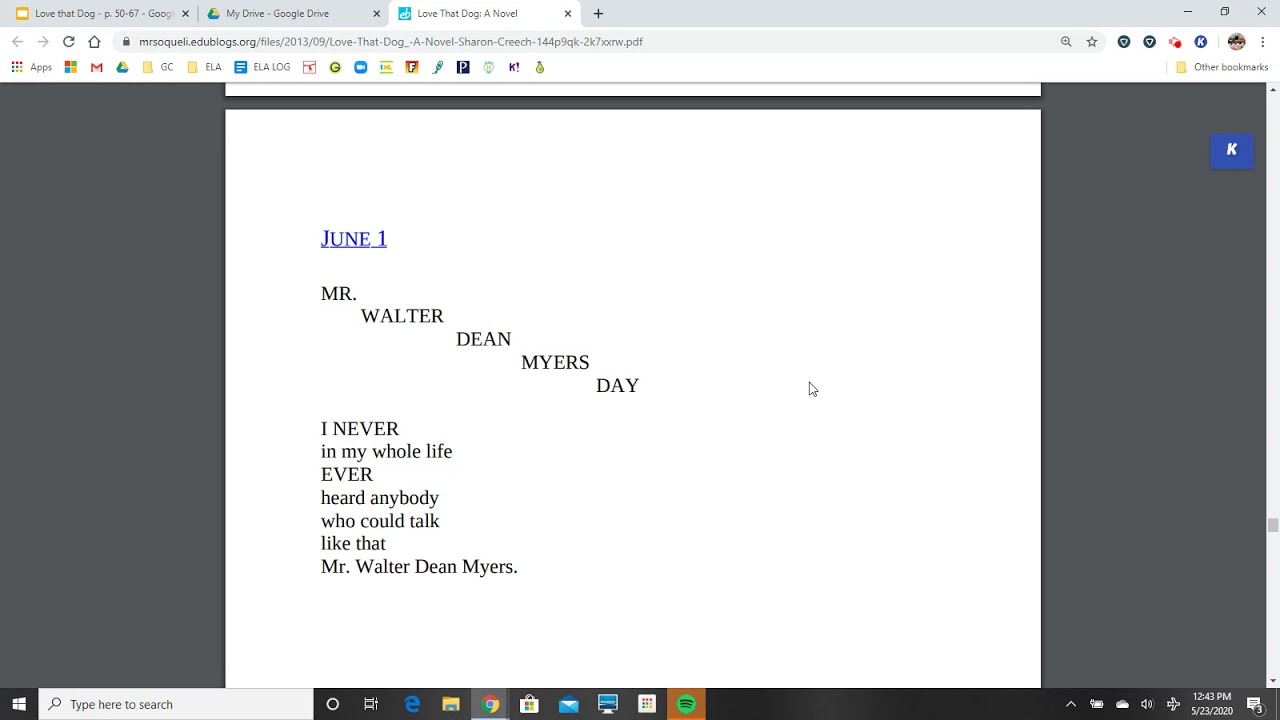
Task: Open the ELA LOG bookmark
Action: point(262,67)
